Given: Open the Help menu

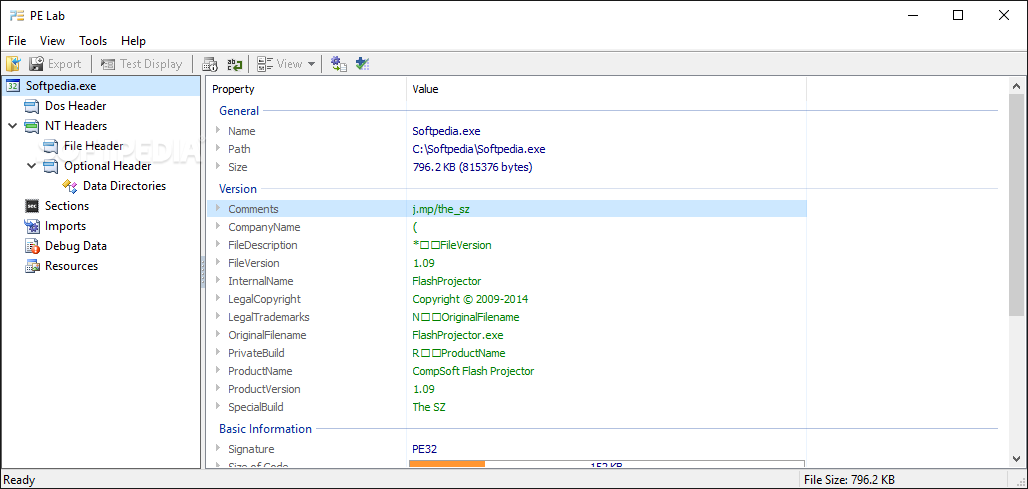Looking at the screenshot, I should (133, 41).
